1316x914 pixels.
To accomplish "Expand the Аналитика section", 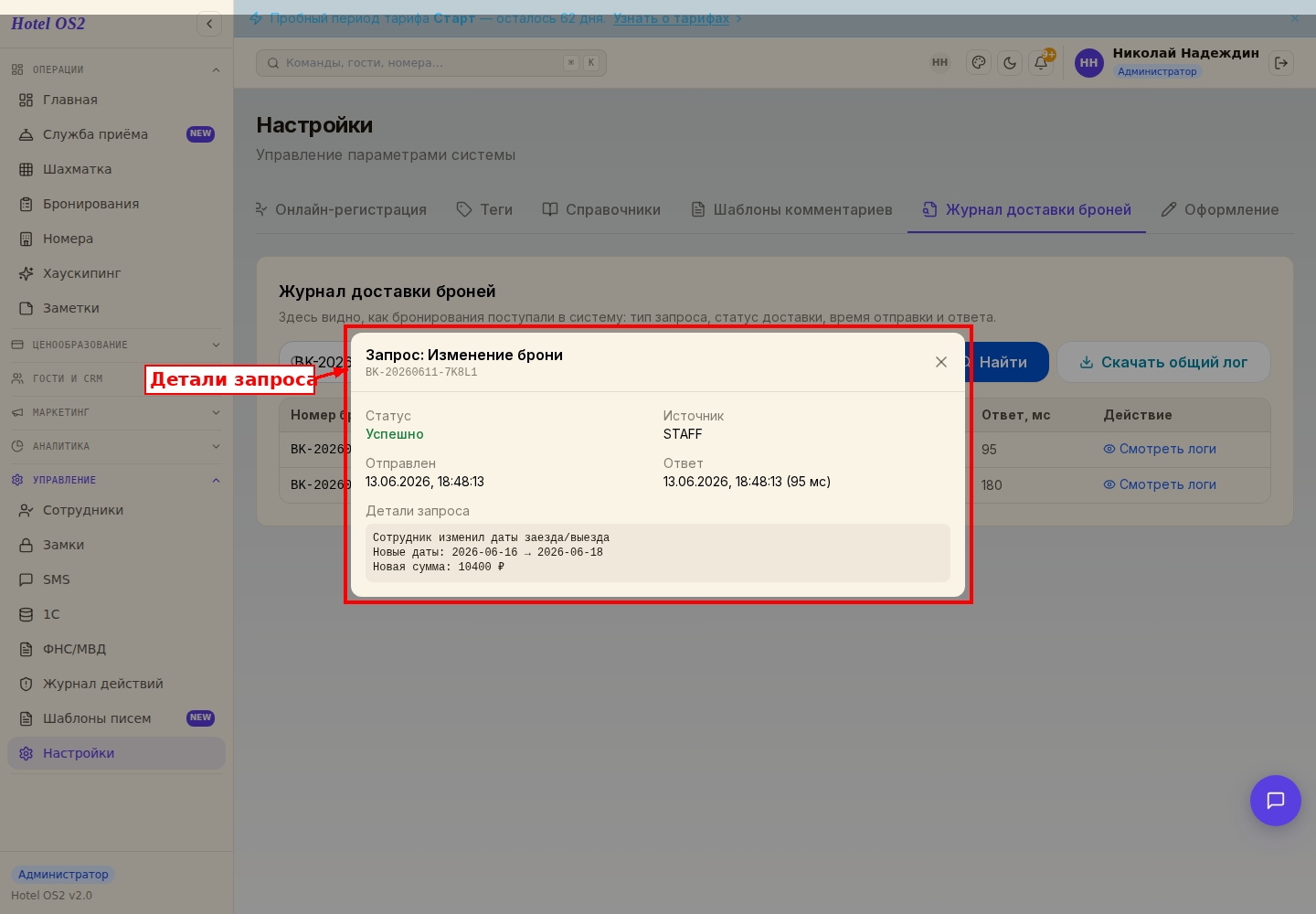I will click(116, 446).
